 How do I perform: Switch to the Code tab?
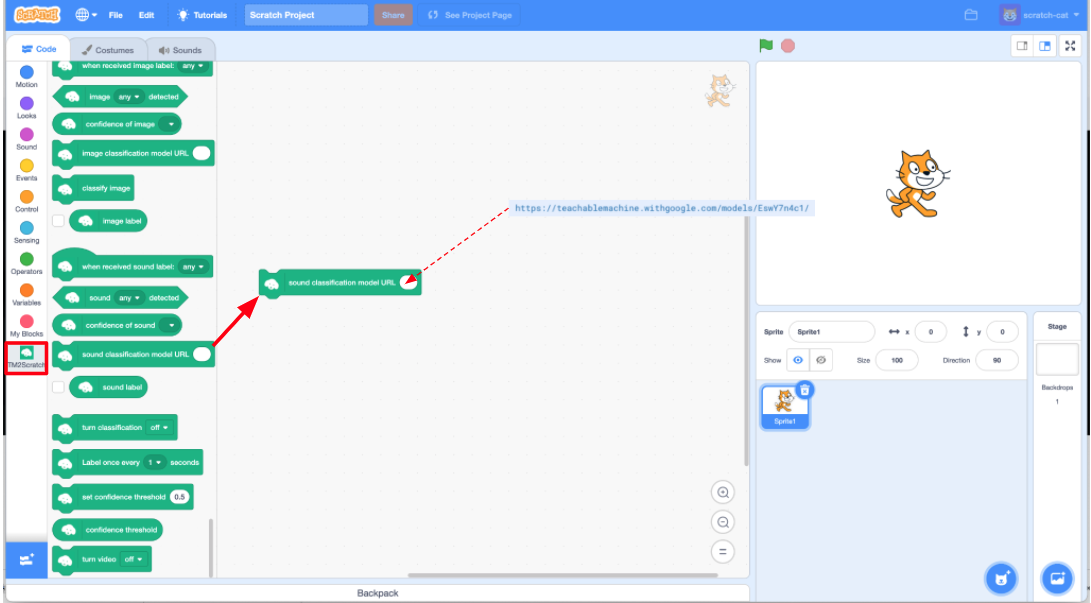tap(39, 49)
